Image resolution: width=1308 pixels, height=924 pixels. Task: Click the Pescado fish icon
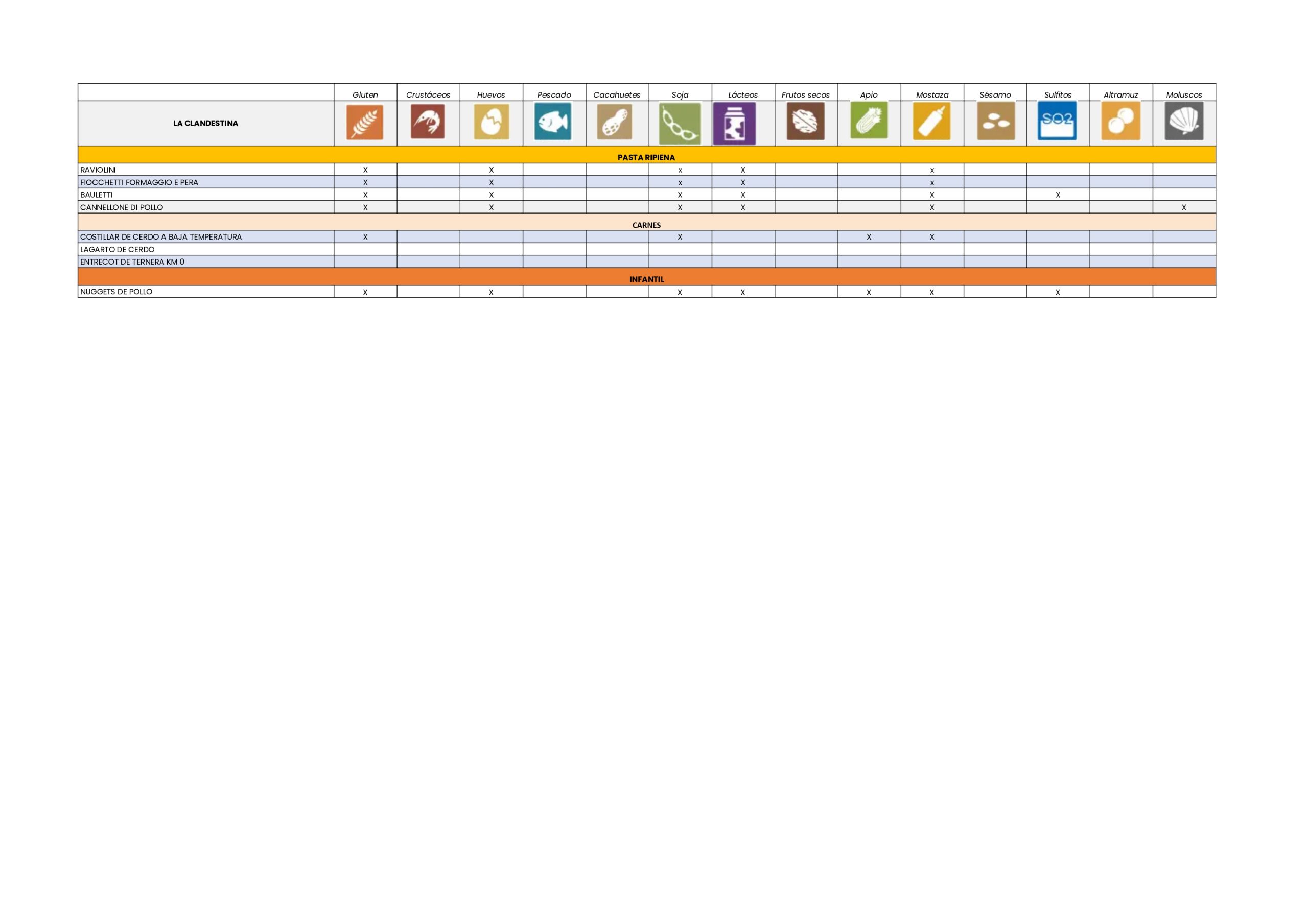553,122
